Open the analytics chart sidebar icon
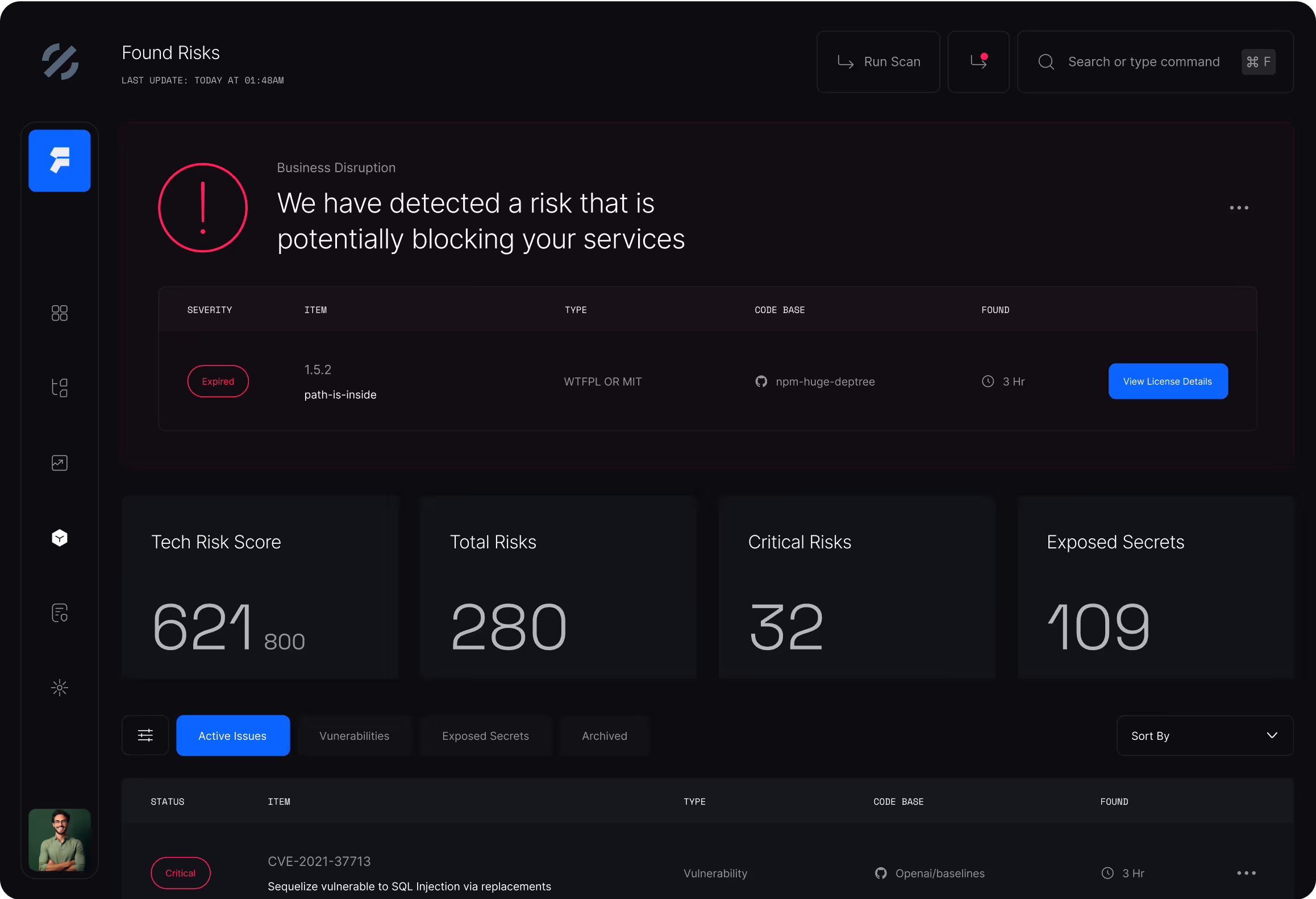The image size is (1316, 899). [60, 463]
